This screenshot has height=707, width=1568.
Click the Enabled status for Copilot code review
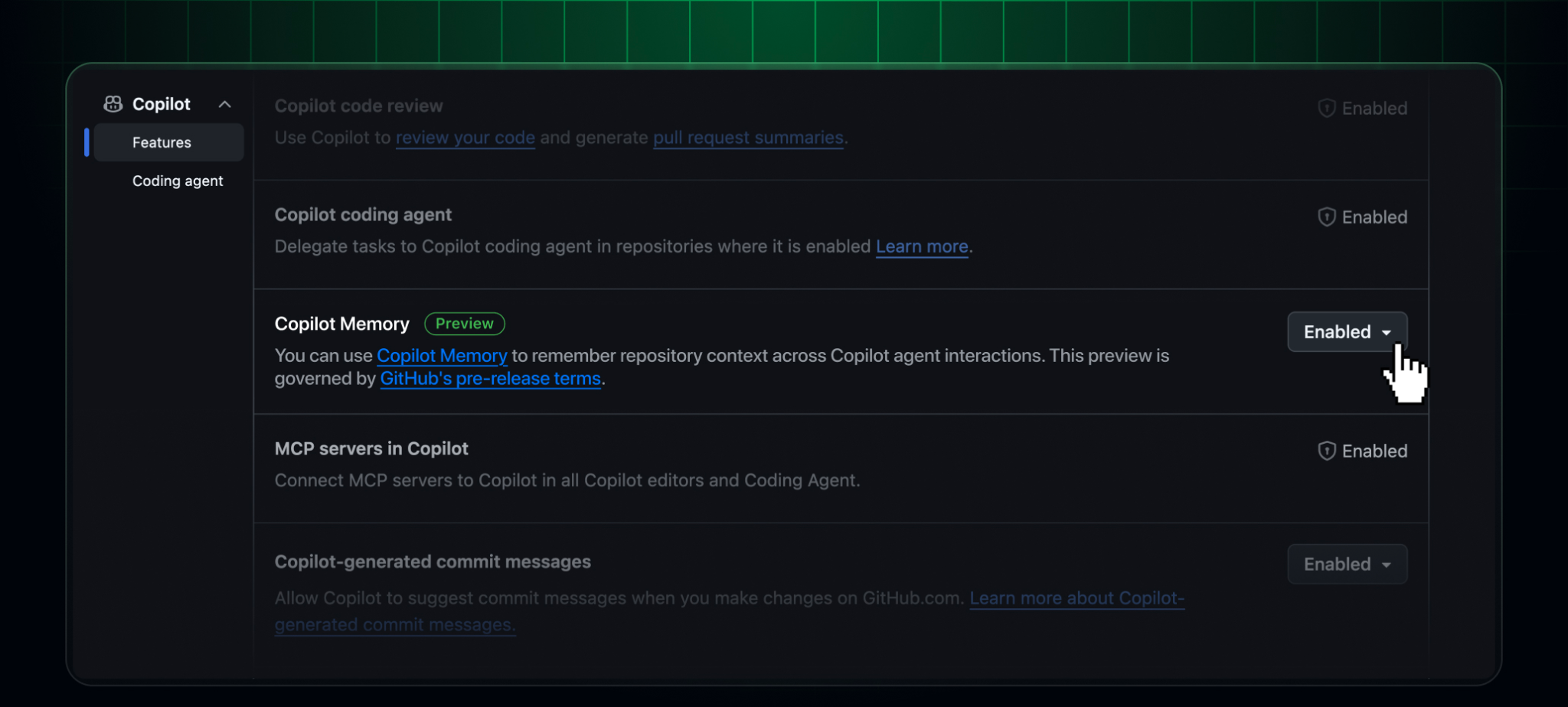point(1374,108)
